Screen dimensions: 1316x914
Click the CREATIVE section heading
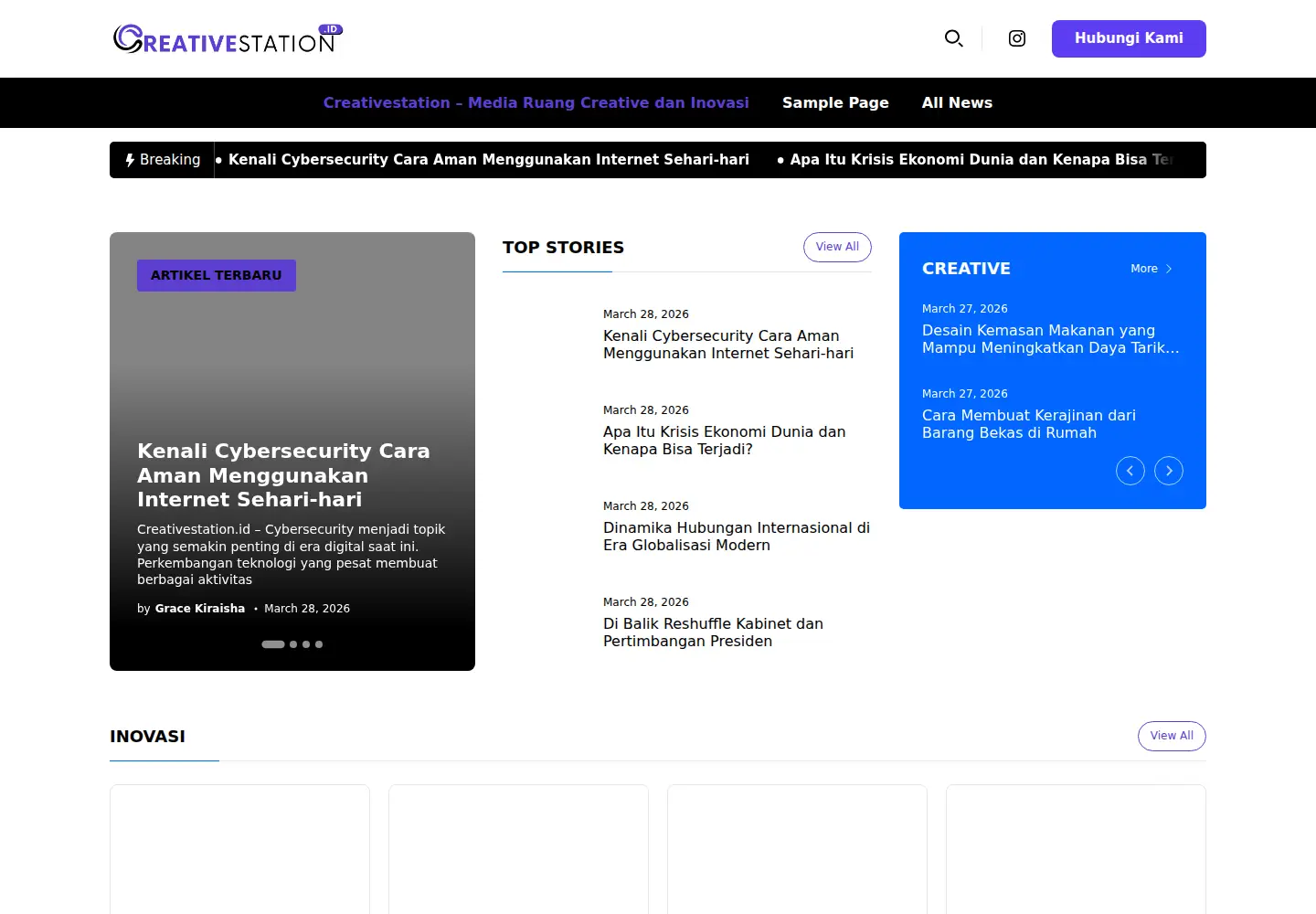tap(966, 269)
